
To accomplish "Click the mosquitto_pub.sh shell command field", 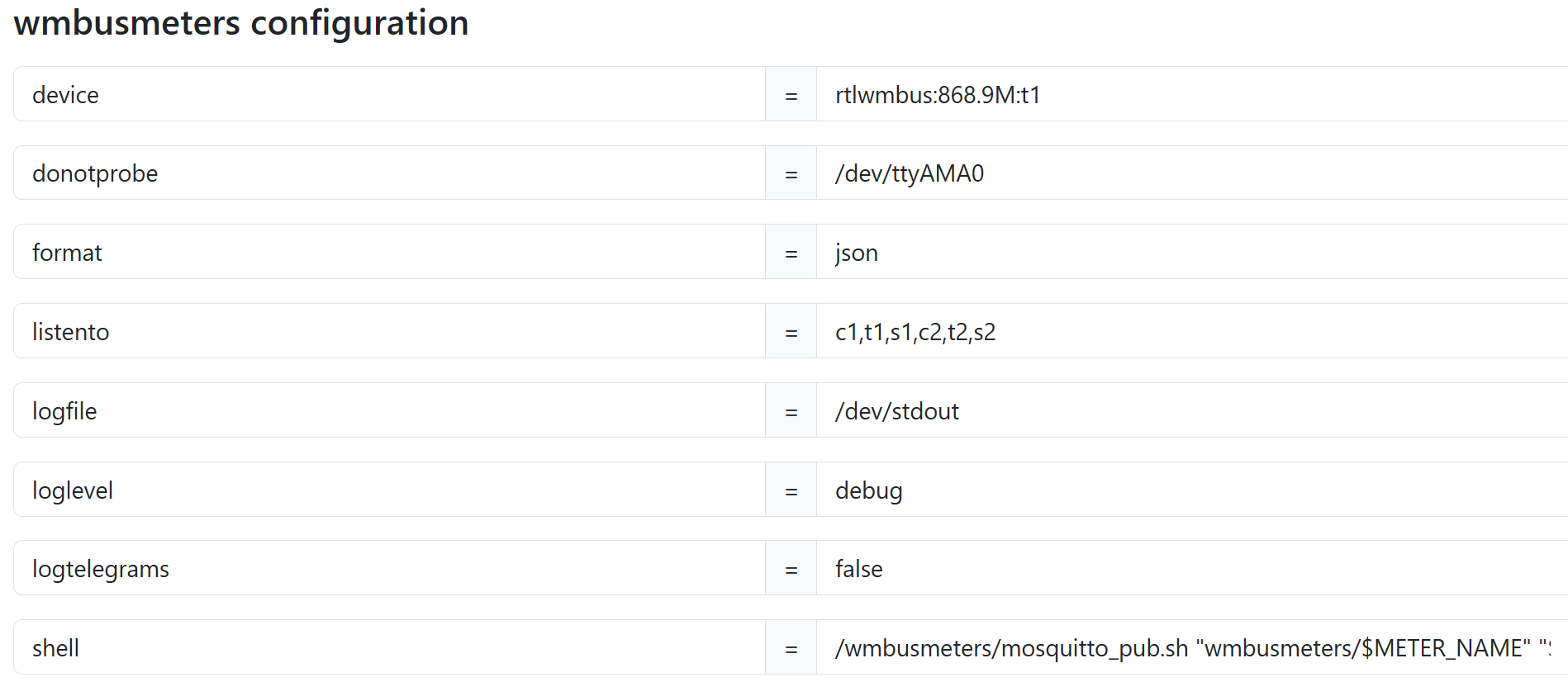I will [1192, 647].
